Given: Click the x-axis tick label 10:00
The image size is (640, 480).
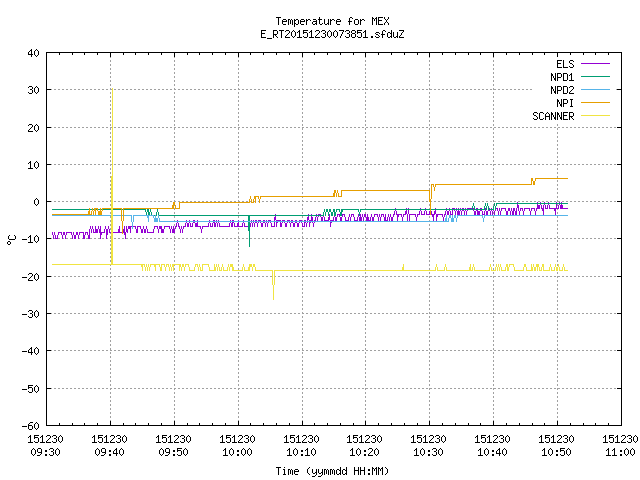Looking at the screenshot, I should pyautogui.click(x=237, y=452).
